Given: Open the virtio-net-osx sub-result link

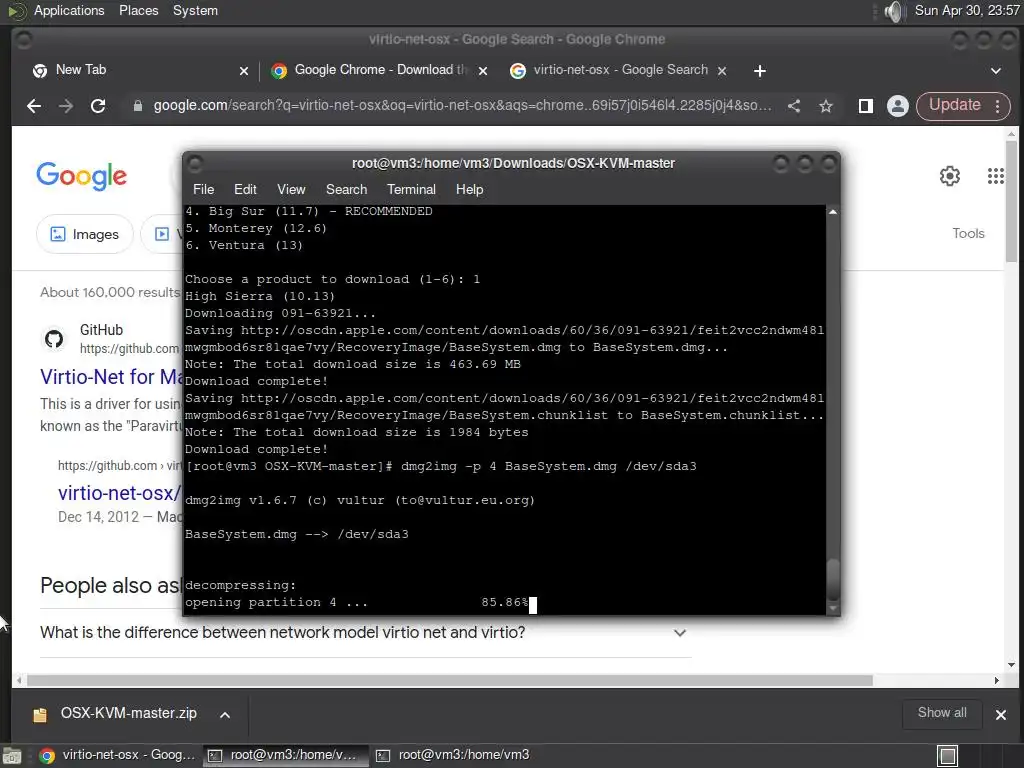Looking at the screenshot, I should pos(120,493).
